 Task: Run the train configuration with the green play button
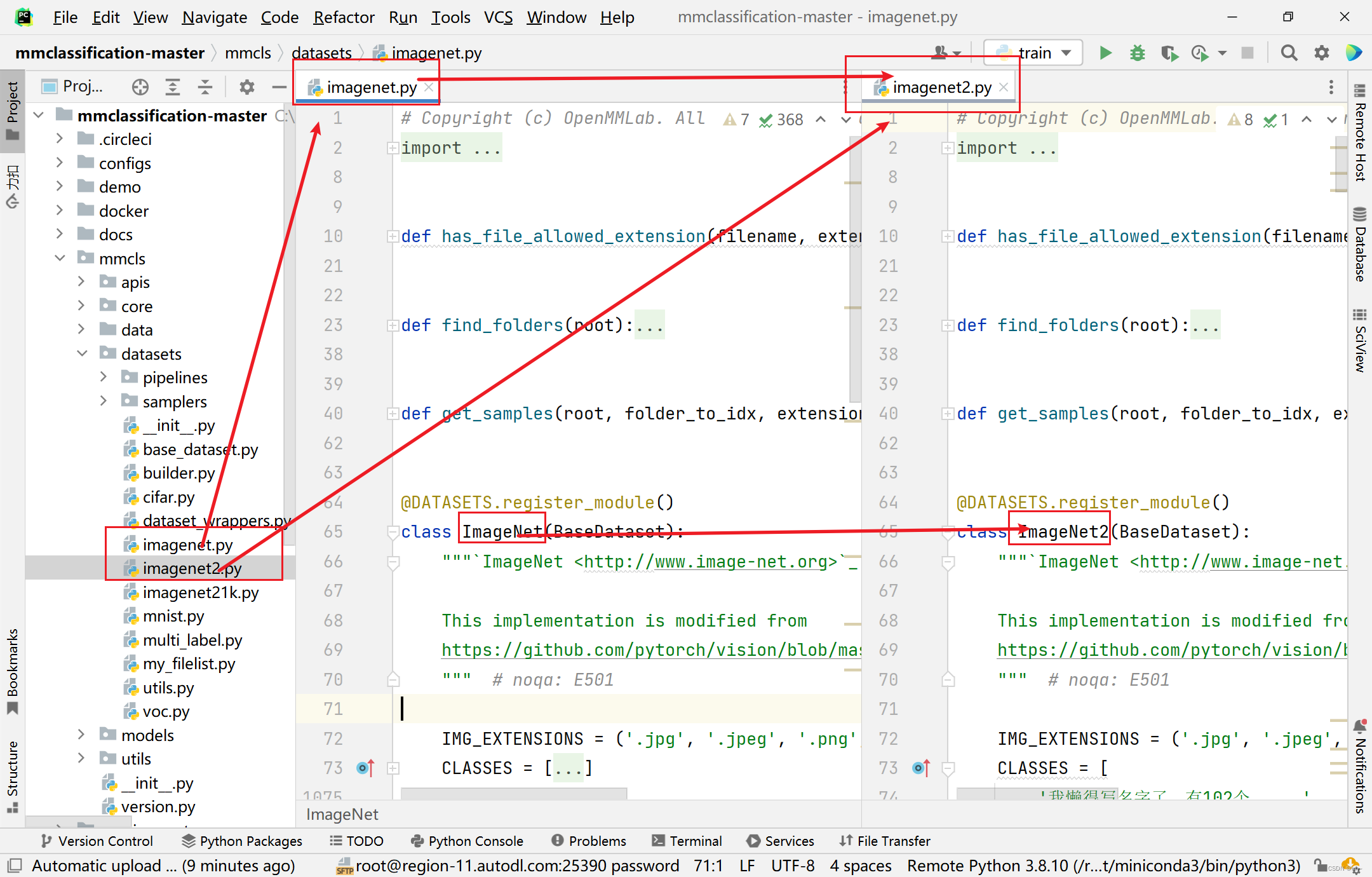coord(1105,53)
